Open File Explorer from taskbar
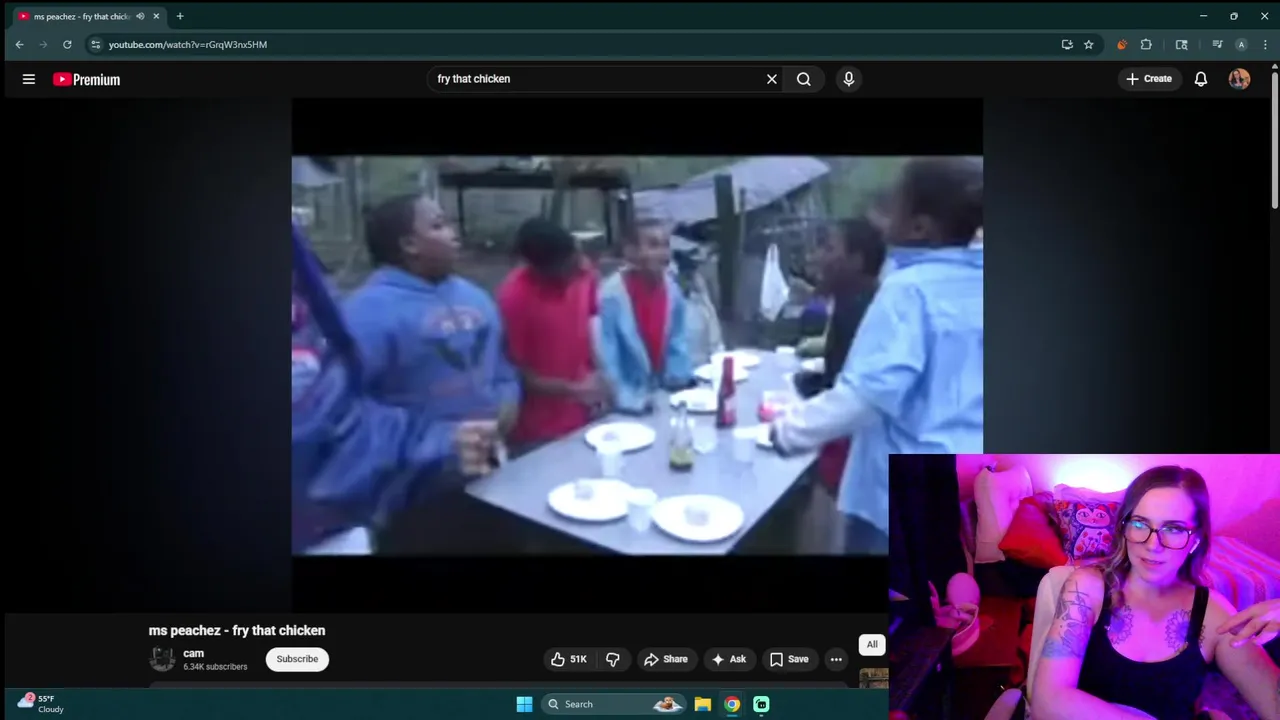 703,704
